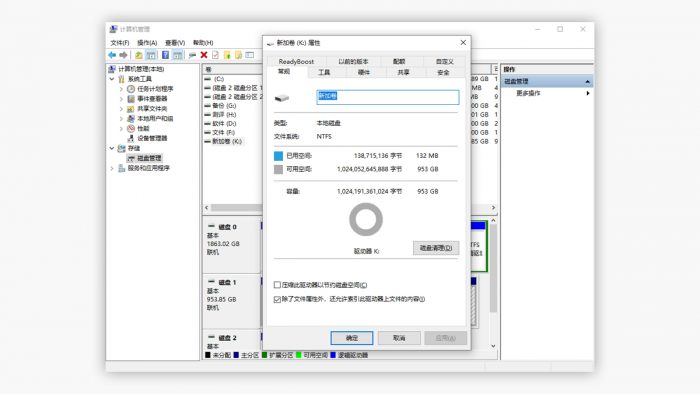Select (C:) in volume list
This screenshot has height=394, width=700.
(219, 79)
